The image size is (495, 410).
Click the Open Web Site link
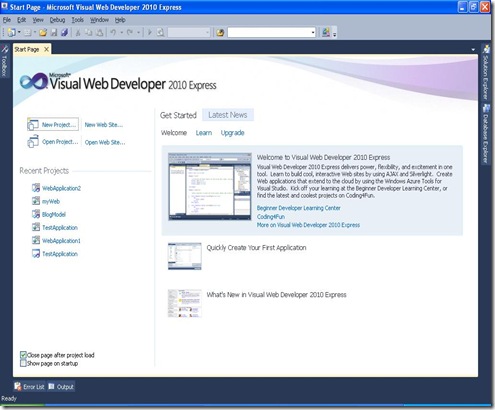105,142
